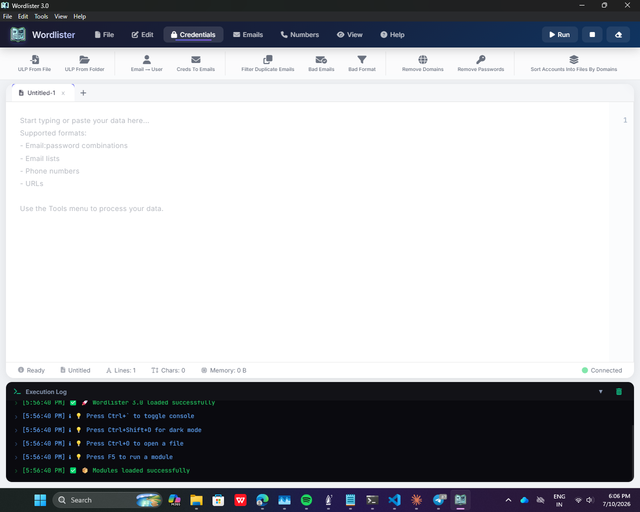The image size is (640, 512).
Task: Open the Tools menu in menu bar
Action: [41, 16]
